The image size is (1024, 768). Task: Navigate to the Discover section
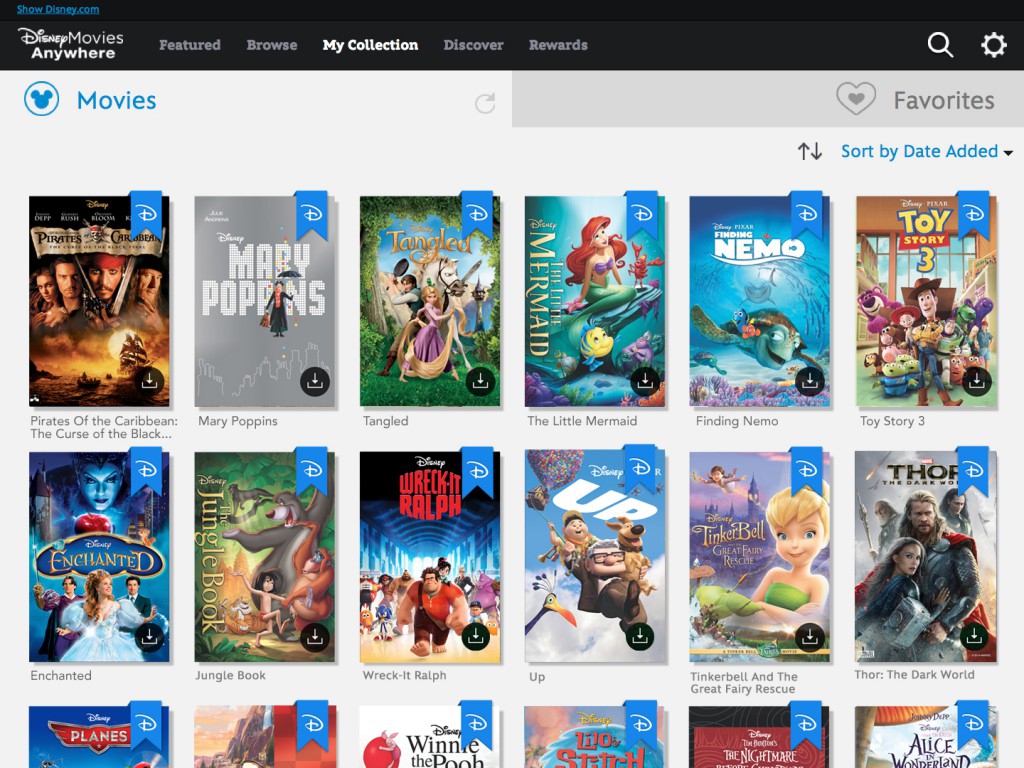coord(473,45)
